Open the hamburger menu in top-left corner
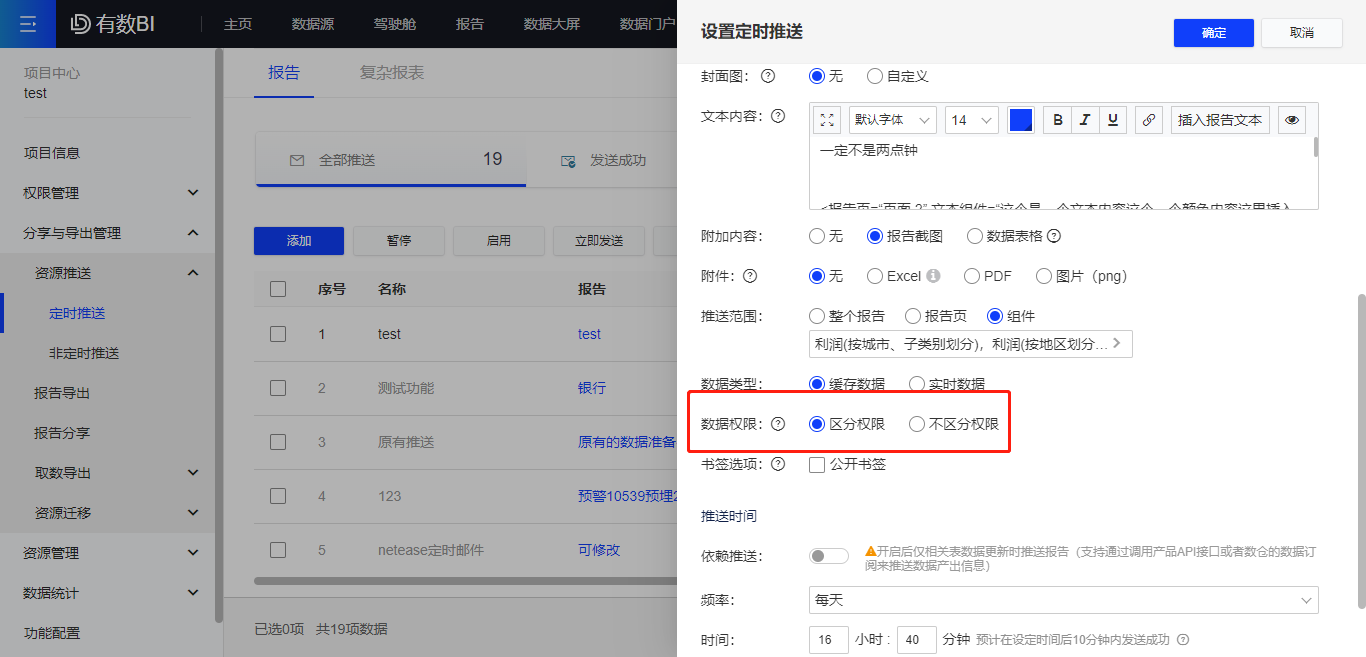1366x657 pixels. 27,23
